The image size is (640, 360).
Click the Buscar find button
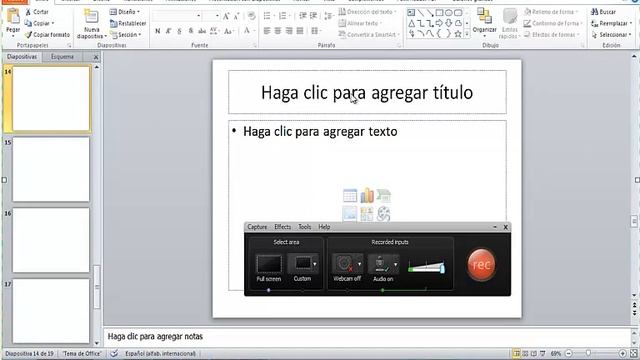tap(603, 12)
